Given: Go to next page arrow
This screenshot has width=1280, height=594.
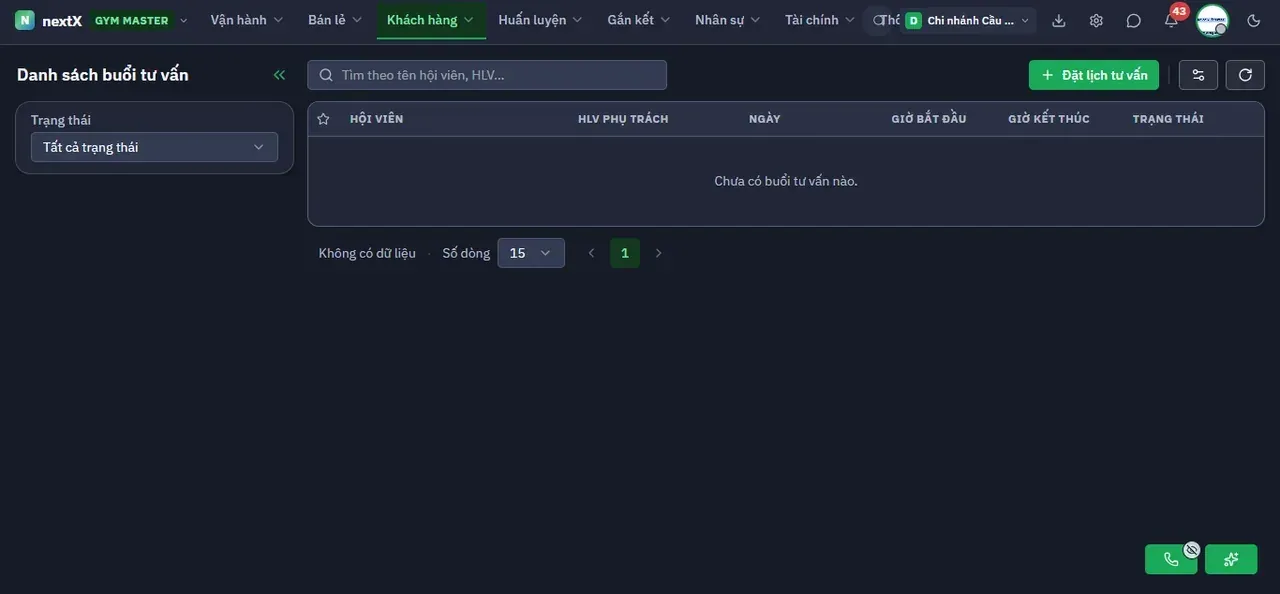Looking at the screenshot, I should (658, 253).
